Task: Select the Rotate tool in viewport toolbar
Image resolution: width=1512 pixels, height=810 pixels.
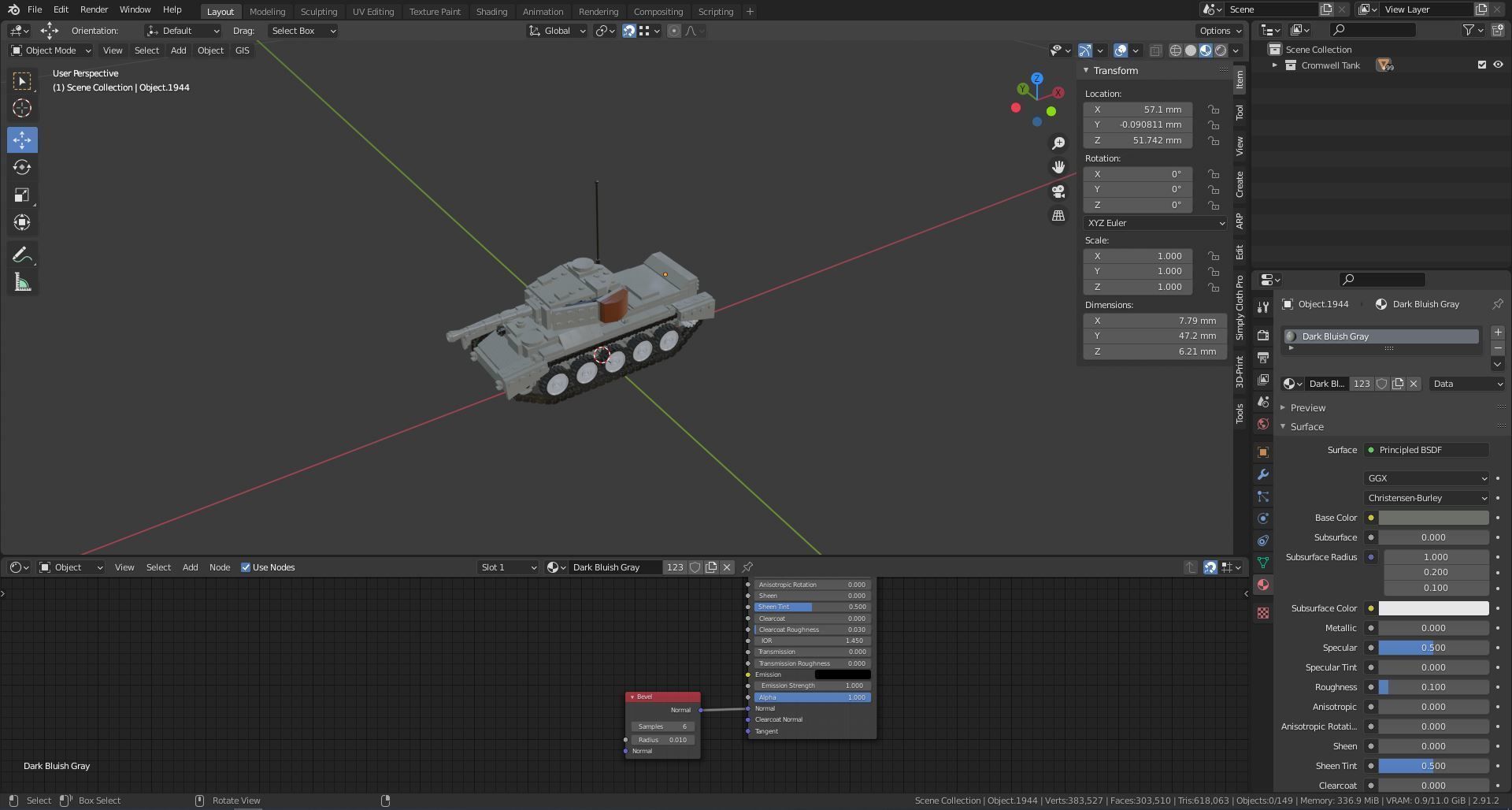Action: coord(22,167)
